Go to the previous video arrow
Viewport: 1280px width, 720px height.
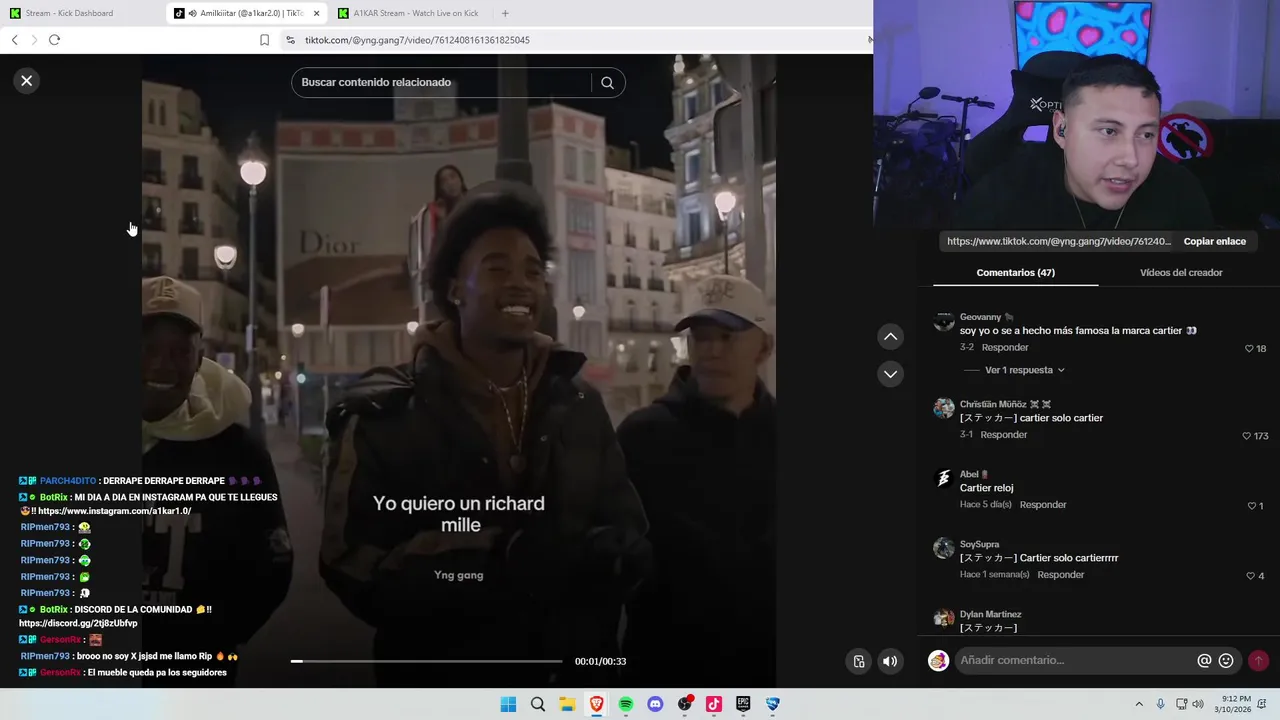pos(890,337)
